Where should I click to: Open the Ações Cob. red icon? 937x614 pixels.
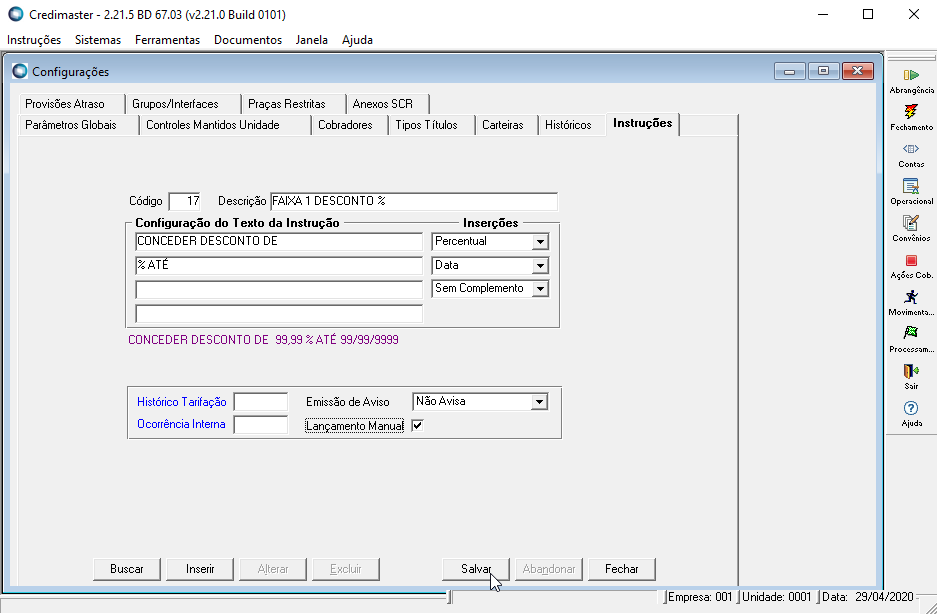911,261
